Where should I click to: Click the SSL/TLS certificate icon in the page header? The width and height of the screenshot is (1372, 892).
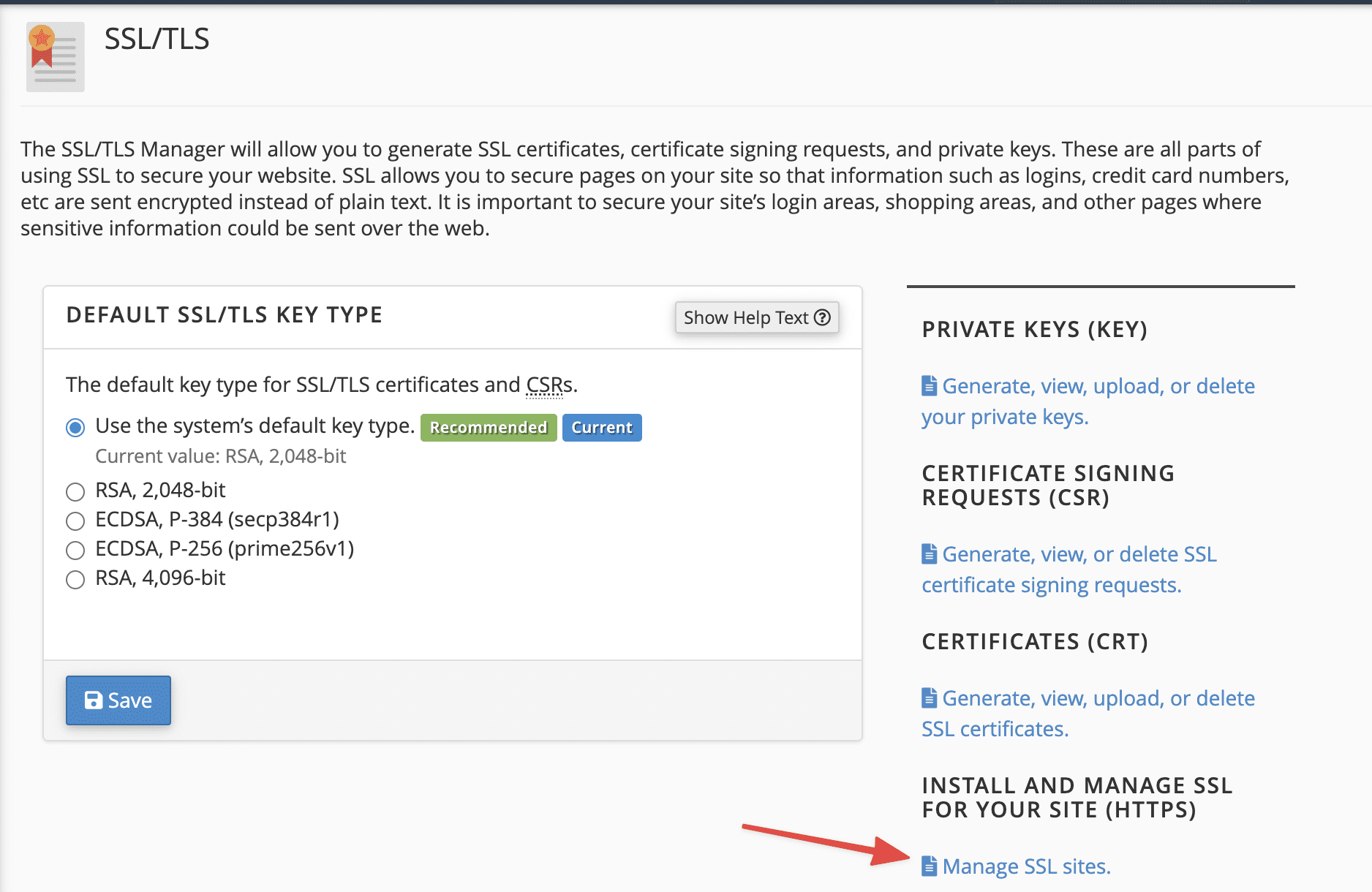(x=55, y=57)
